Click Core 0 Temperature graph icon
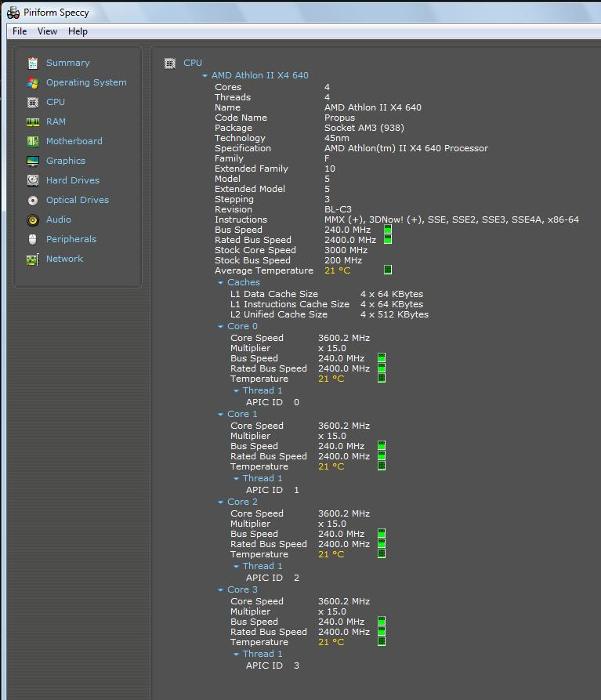Image resolution: width=601 pixels, height=700 pixels. (x=382, y=378)
